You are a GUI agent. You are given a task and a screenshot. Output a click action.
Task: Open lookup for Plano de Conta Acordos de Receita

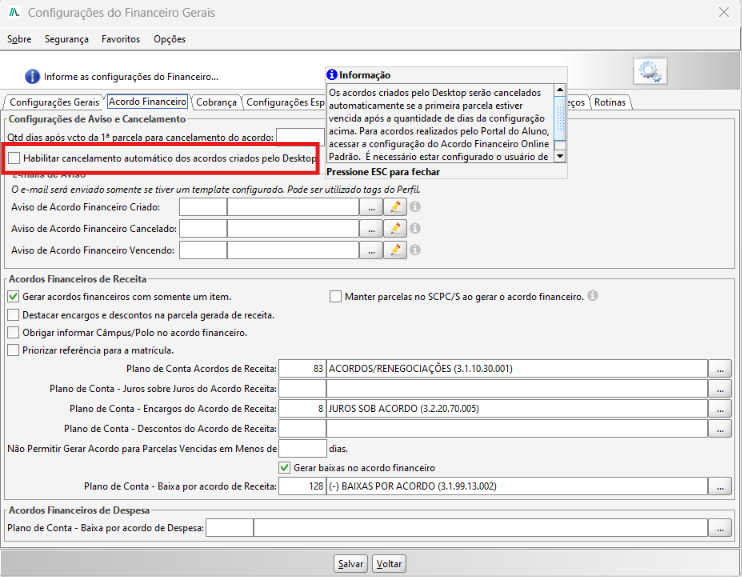[720, 369]
